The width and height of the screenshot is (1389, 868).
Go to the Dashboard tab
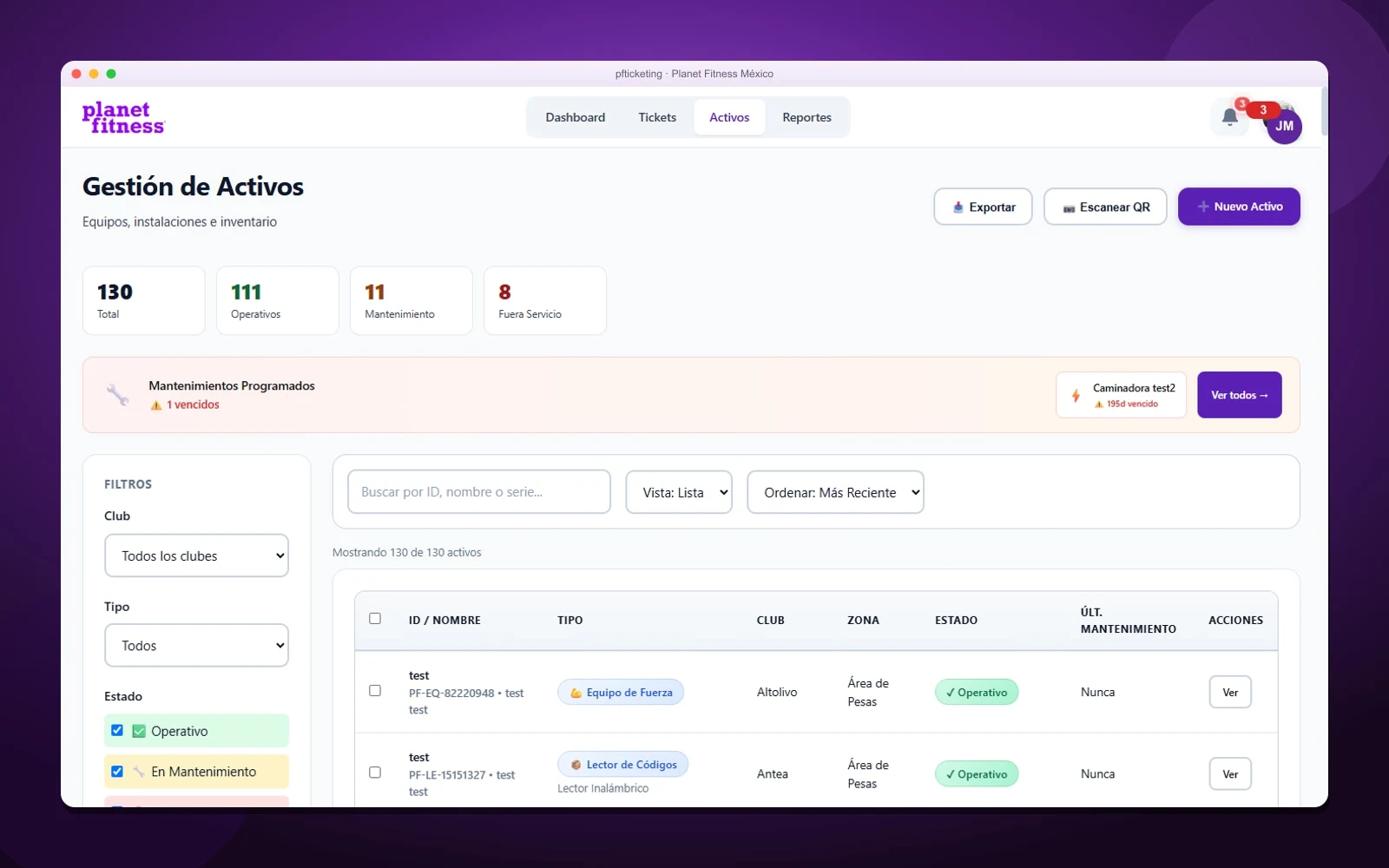pyautogui.click(x=576, y=117)
